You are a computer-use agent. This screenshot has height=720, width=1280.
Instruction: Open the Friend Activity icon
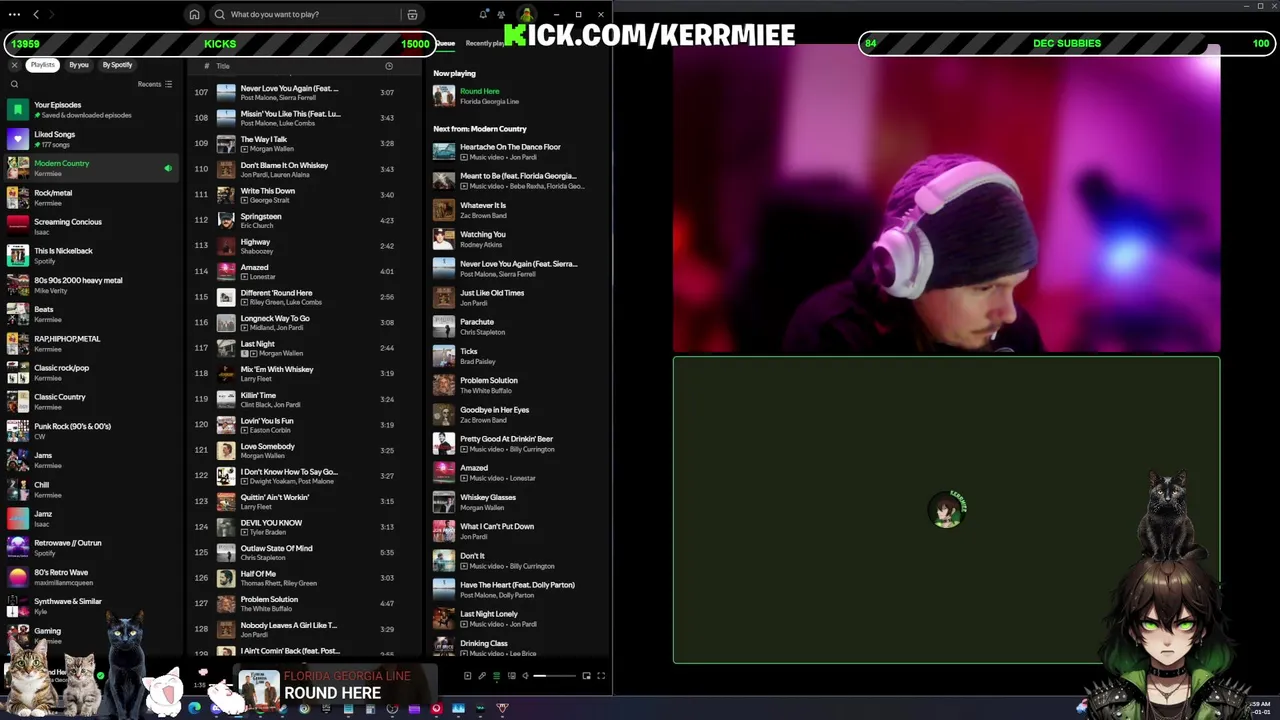click(501, 14)
